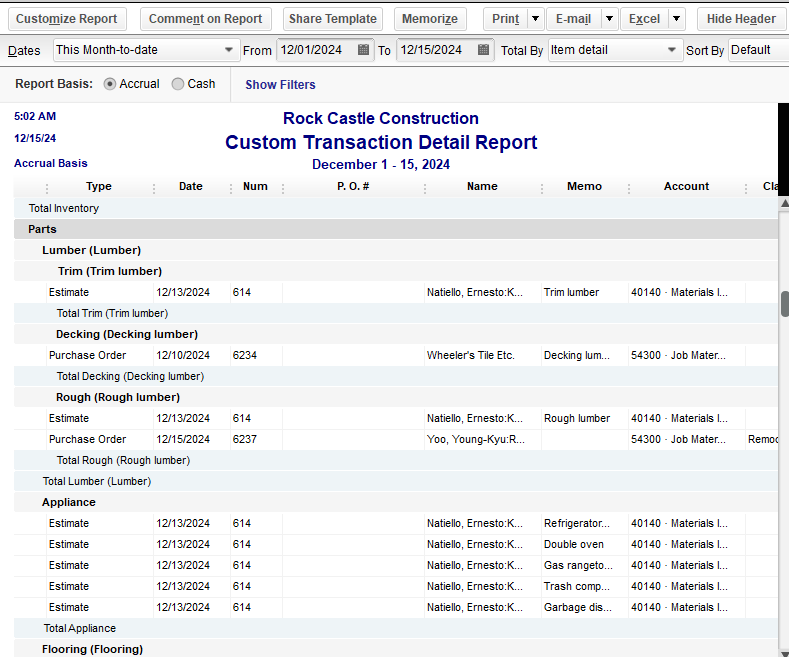Open the E-mail dropdown arrow
This screenshot has height=657, width=789.
tap(608, 19)
